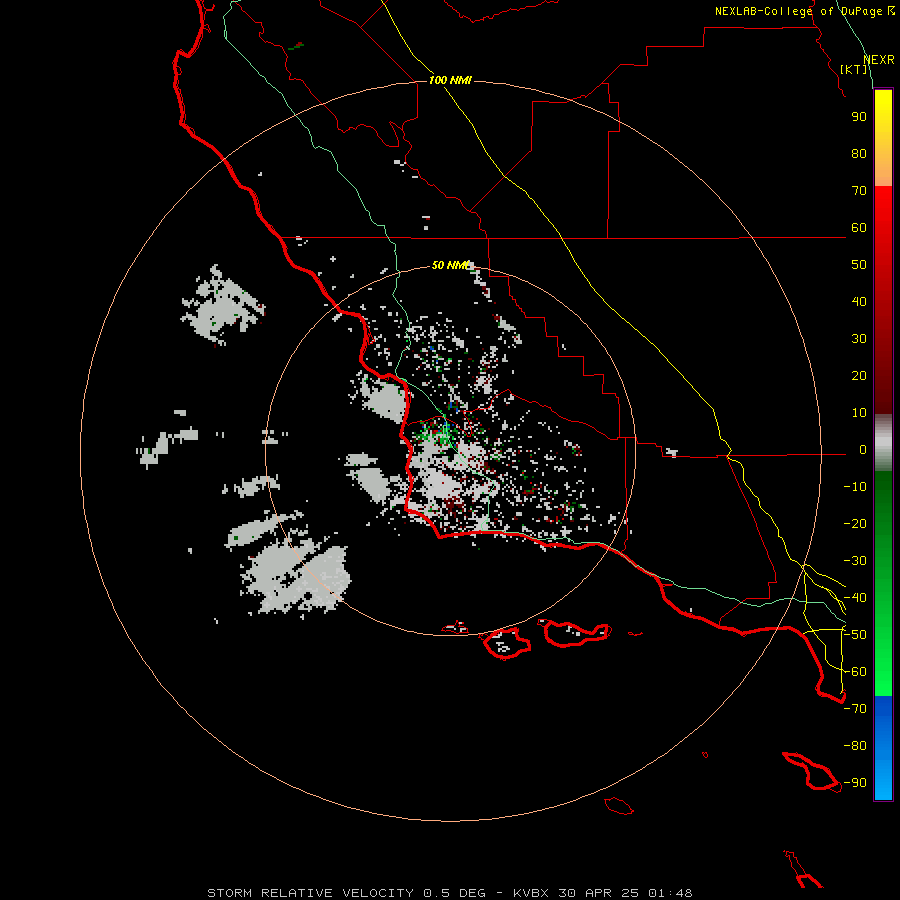Click the [KT] units label
Image resolution: width=900 pixels, height=900 pixels.
click(x=854, y=69)
